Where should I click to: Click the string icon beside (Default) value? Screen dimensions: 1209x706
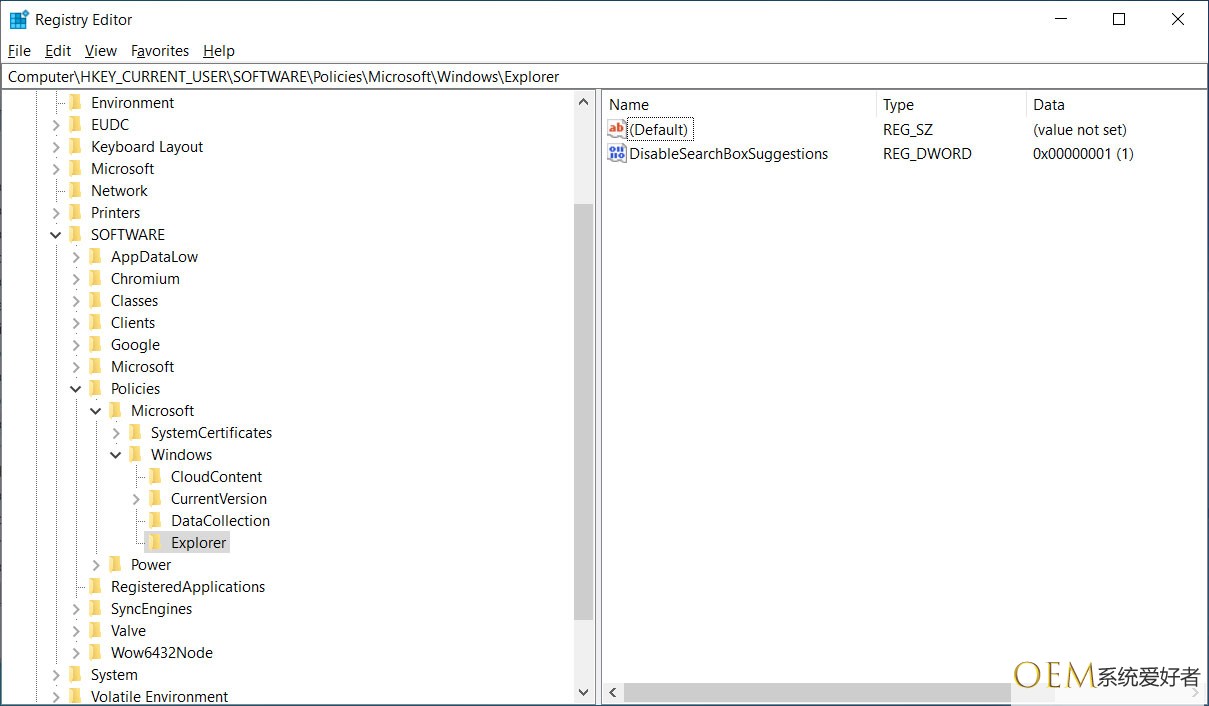(x=617, y=129)
